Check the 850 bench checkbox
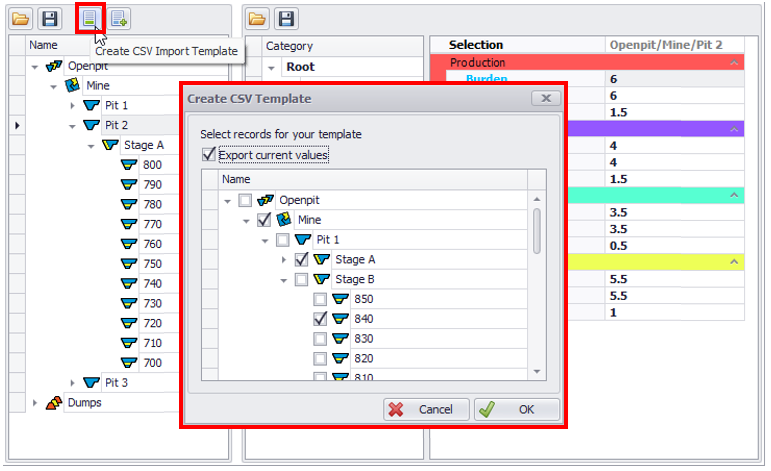This screenshot has height=471, width=771. click(320, 299)
